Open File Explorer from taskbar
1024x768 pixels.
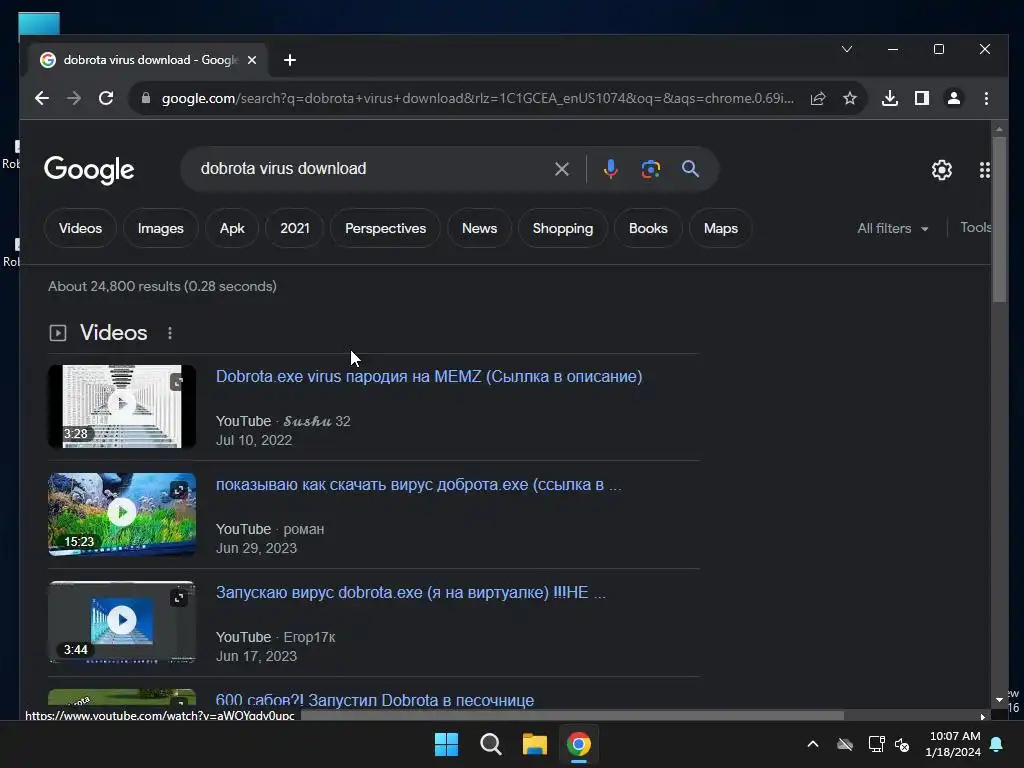[x=534, y=744]
